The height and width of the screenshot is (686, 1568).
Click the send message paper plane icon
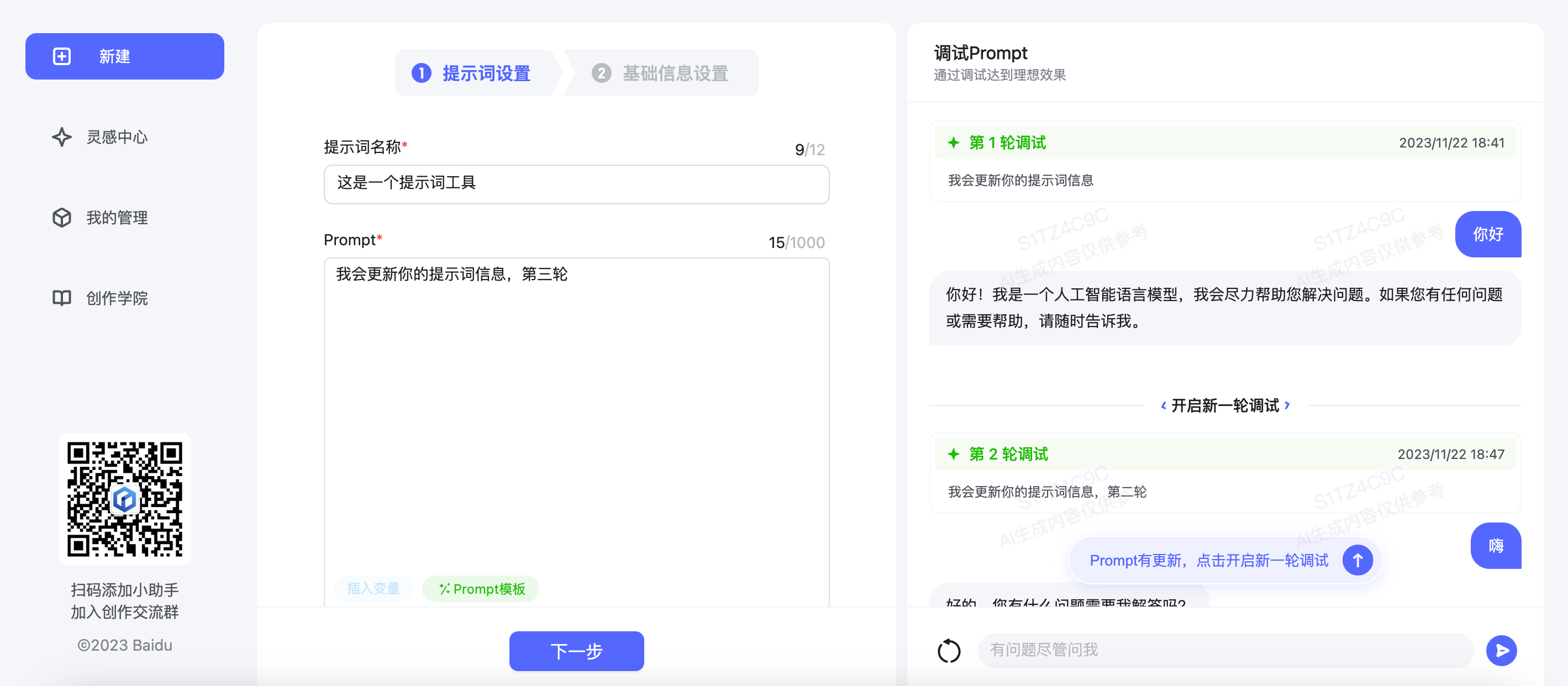(x=1501, y=651)
